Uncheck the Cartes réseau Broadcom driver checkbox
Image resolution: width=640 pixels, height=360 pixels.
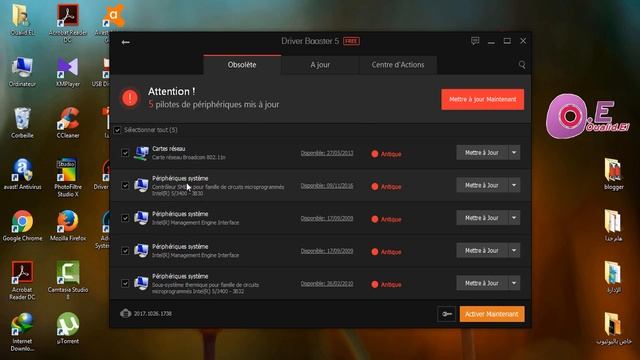[125, 153]
